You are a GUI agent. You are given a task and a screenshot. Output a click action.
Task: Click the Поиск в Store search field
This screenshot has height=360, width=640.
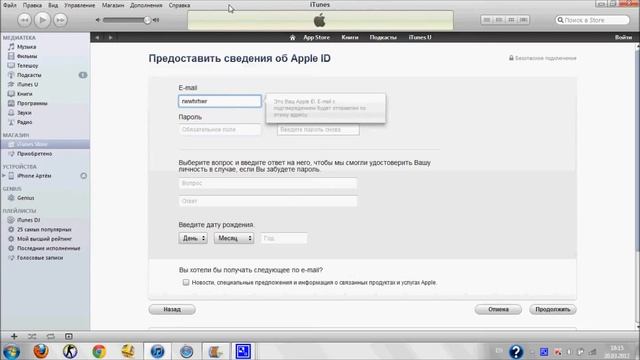tap(593, 20)
